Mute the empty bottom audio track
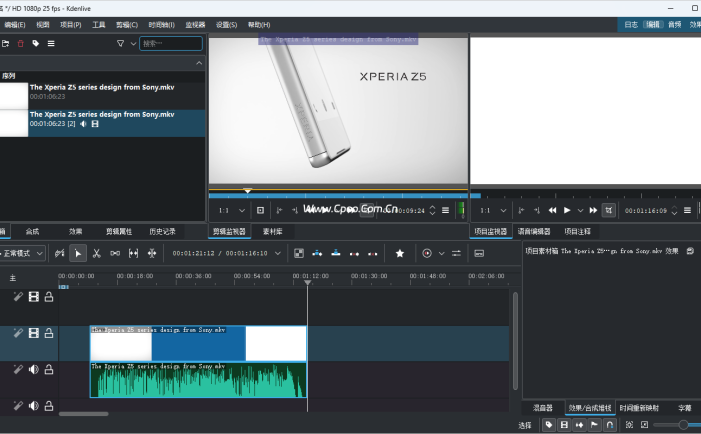Image resolution: width=701 pixels, height=434 pixels. 34,406
